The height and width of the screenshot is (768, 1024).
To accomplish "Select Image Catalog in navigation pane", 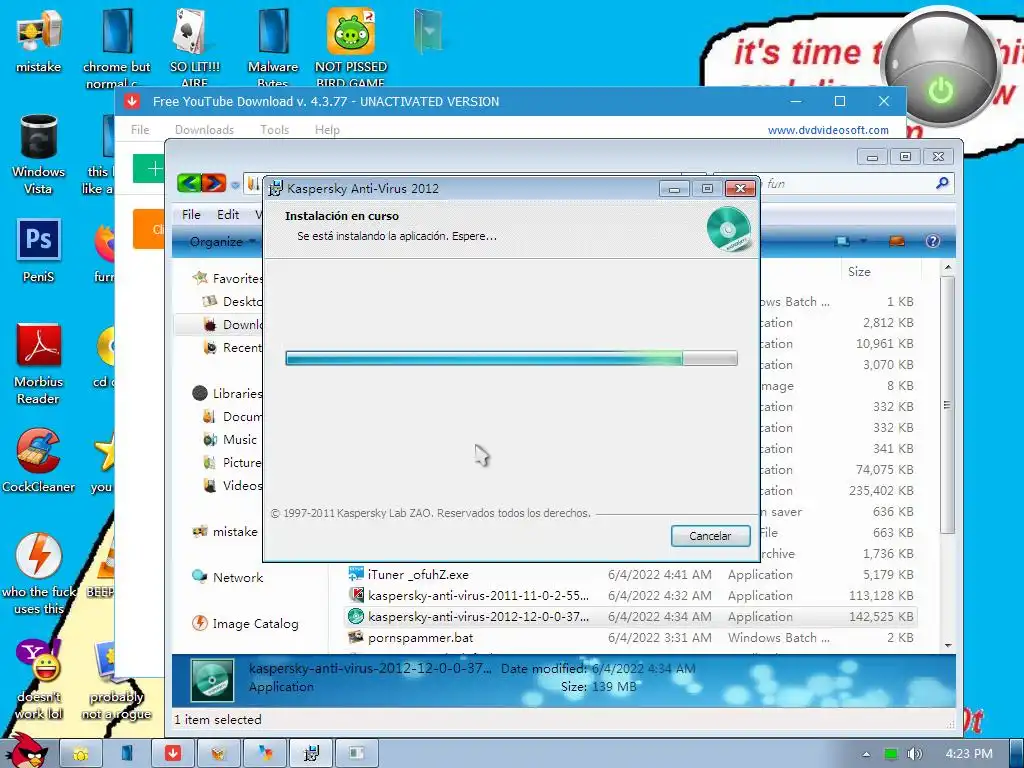I will click(246, 624).
